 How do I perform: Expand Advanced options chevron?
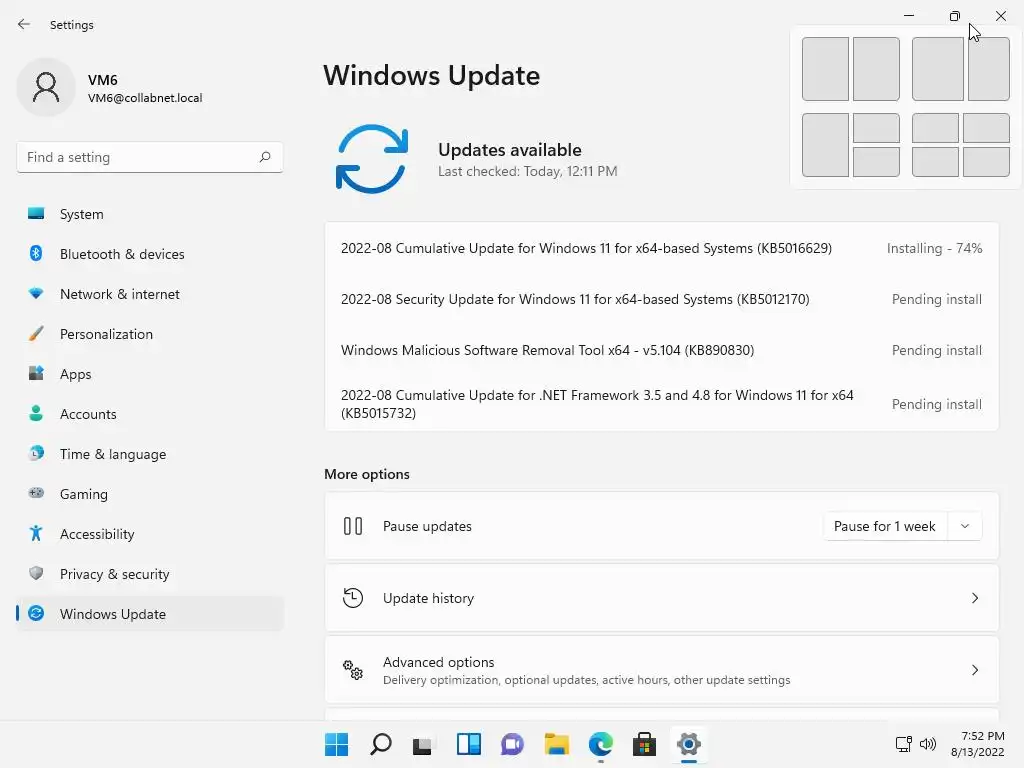(x=974, y=670)
